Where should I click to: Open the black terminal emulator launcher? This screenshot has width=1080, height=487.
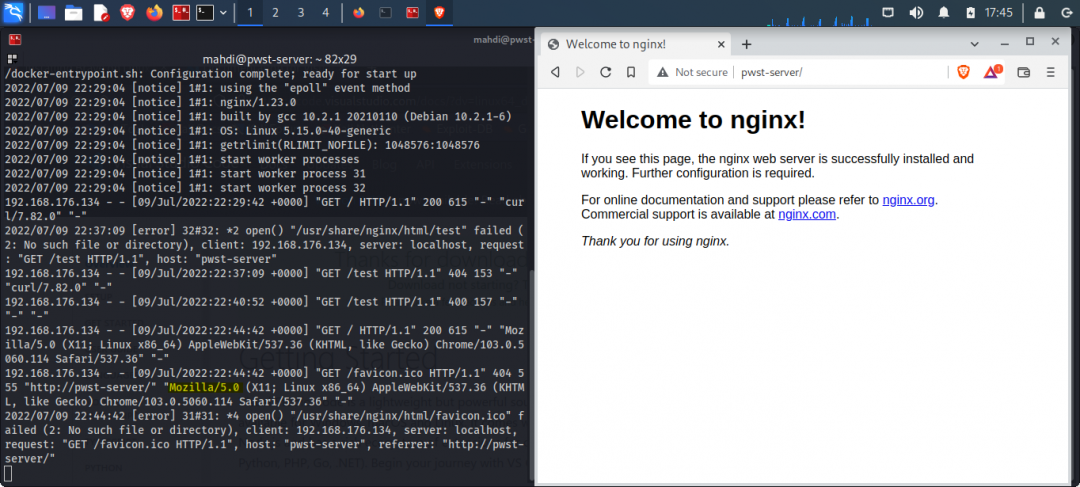click(x=205, y=12)
